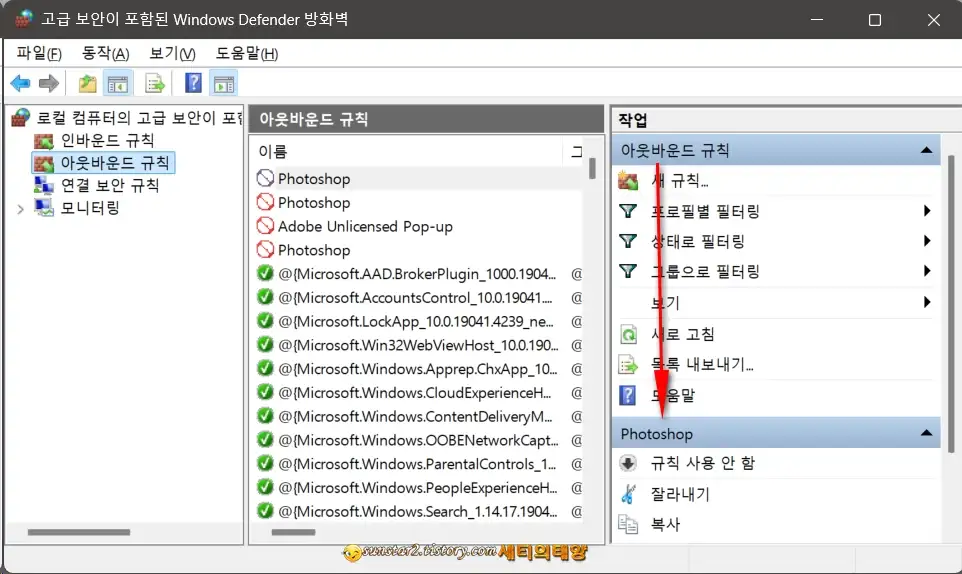This screenshot has height=574, width=962.
Task: Click the 모니터링 tree icon
Action: coord(44,208)
